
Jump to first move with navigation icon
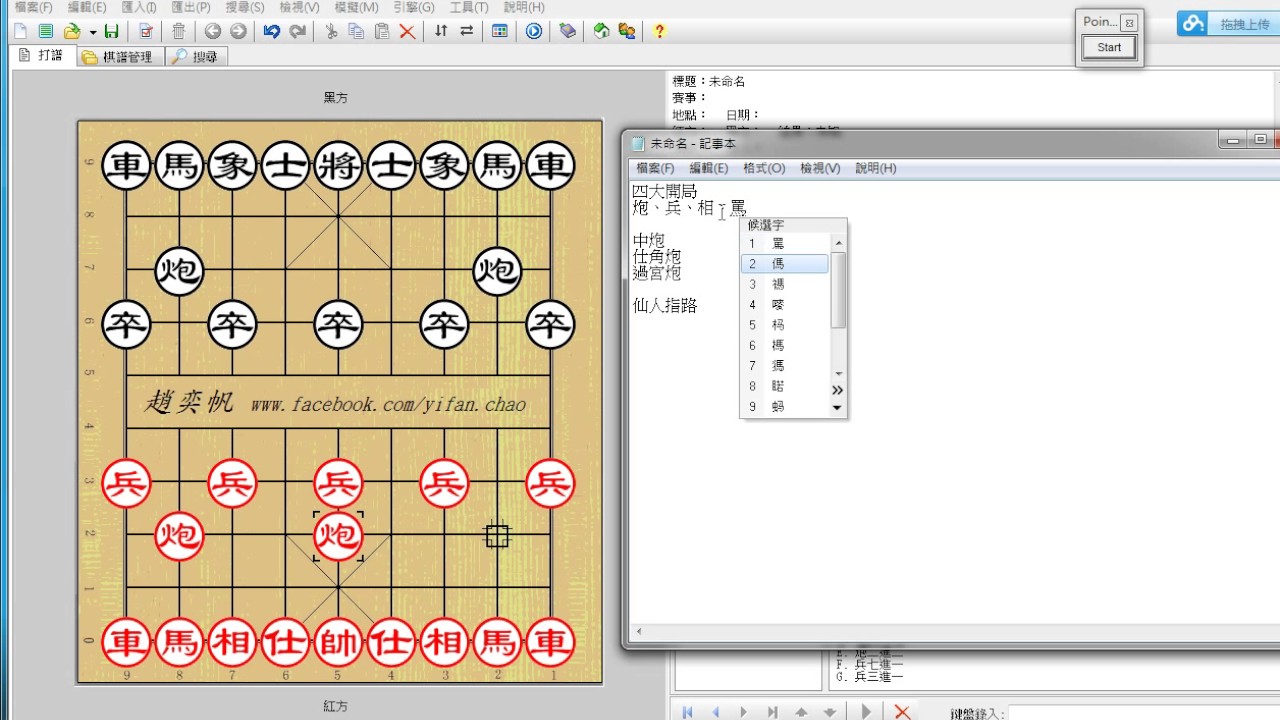pos(688,712)
